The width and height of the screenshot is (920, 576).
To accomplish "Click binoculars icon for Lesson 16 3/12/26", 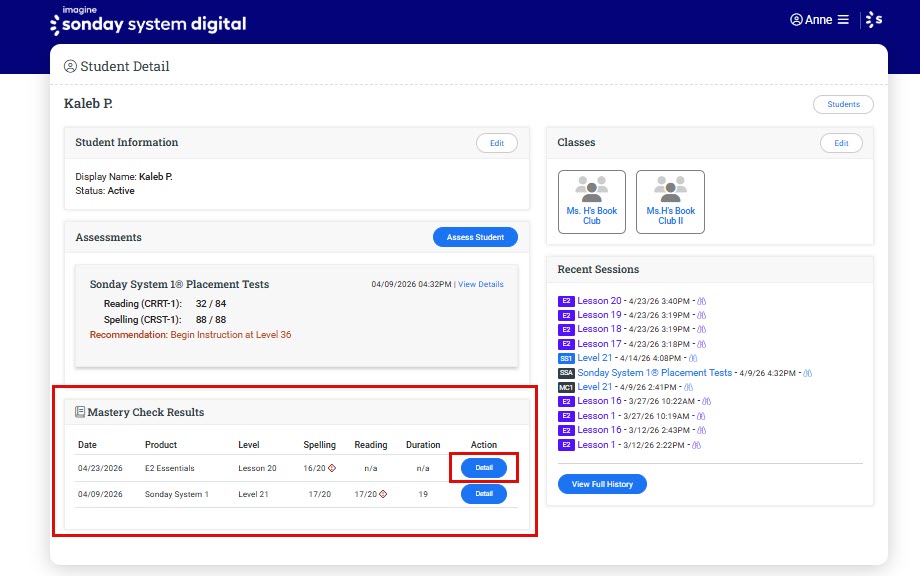I will pyautogui.click(x=701, y=431).
